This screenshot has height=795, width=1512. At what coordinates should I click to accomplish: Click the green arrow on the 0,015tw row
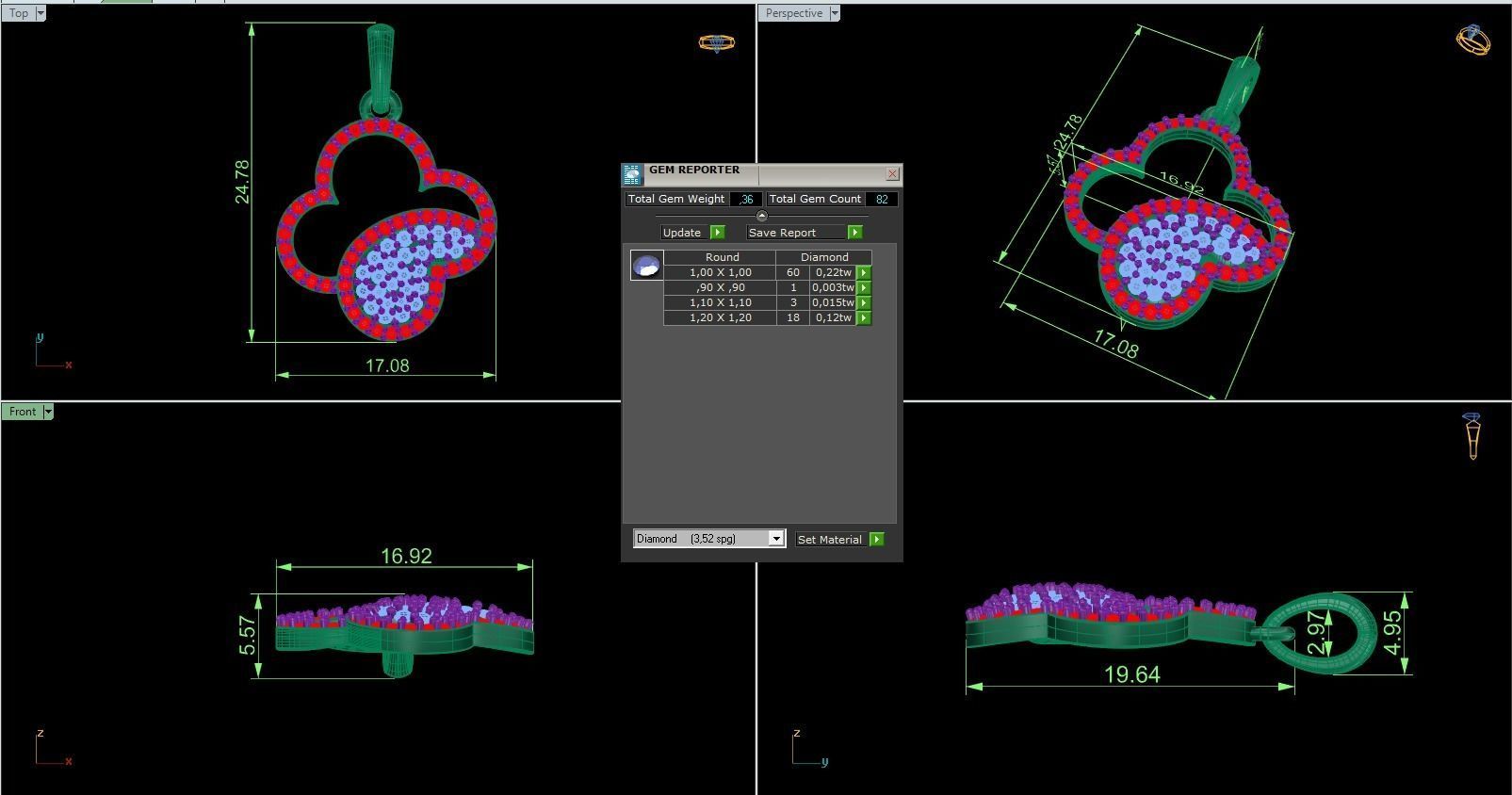(864, 303)
